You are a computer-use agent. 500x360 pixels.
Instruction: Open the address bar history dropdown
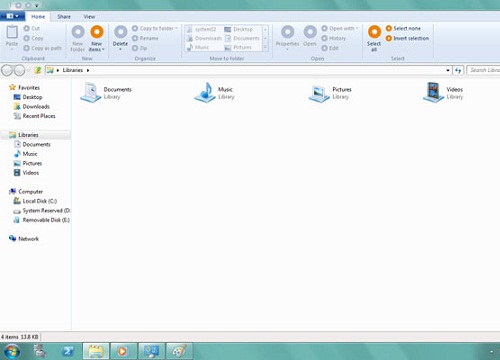pos(448,70)
